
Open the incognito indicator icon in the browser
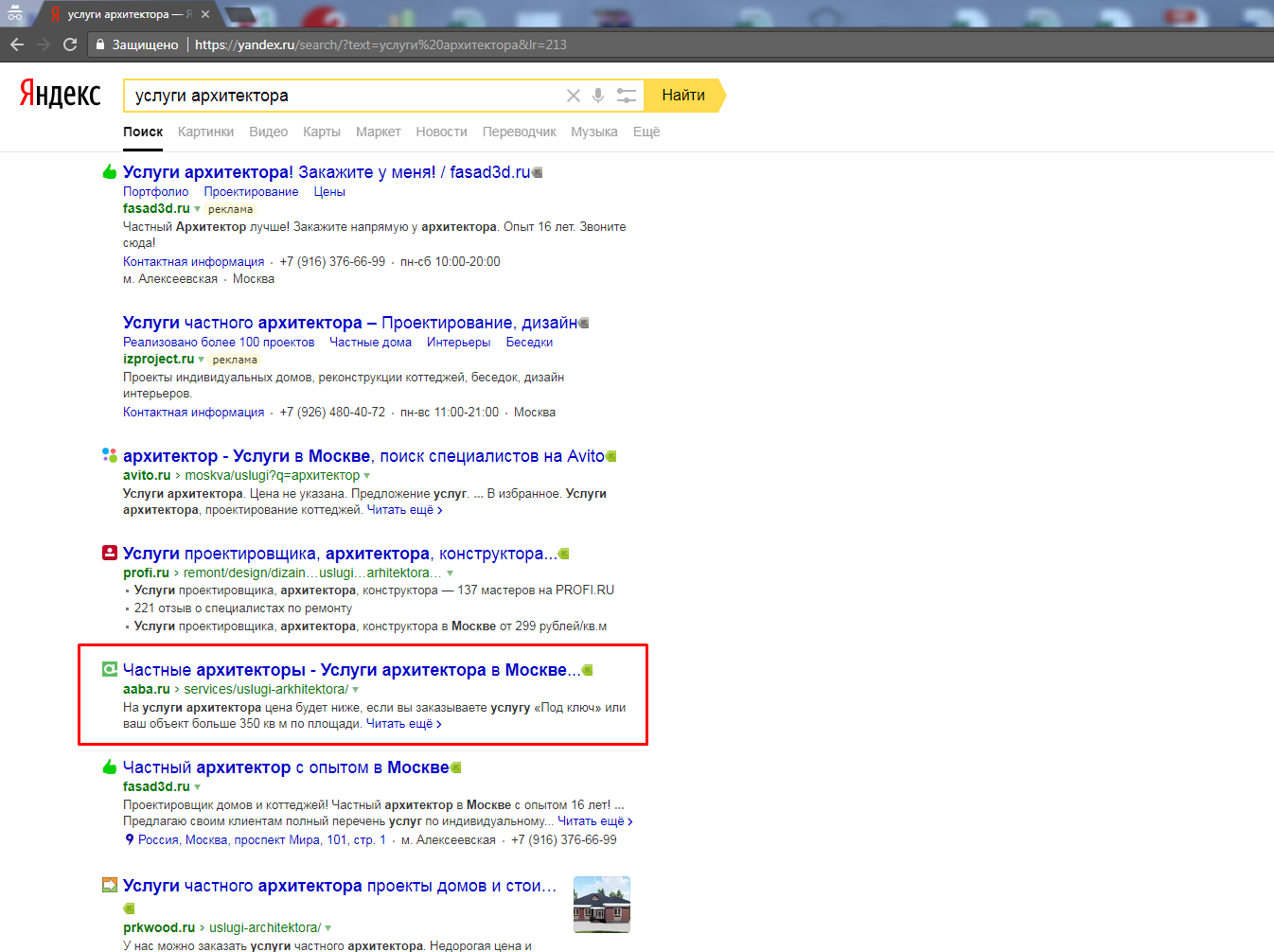tap(15, 13)
